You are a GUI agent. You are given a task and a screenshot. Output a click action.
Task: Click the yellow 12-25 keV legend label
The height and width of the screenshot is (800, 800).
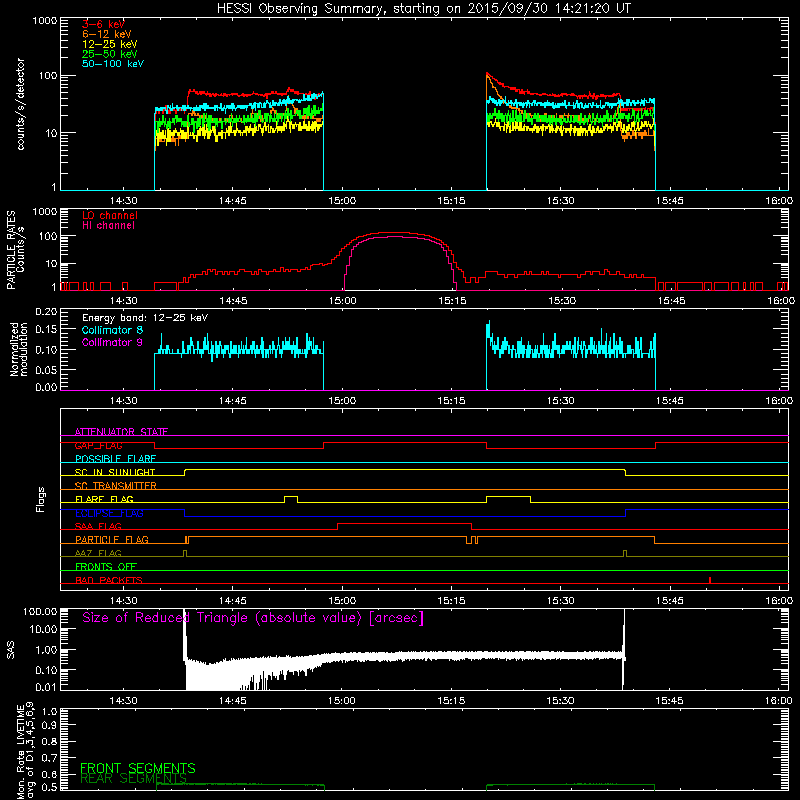(110, 44)
